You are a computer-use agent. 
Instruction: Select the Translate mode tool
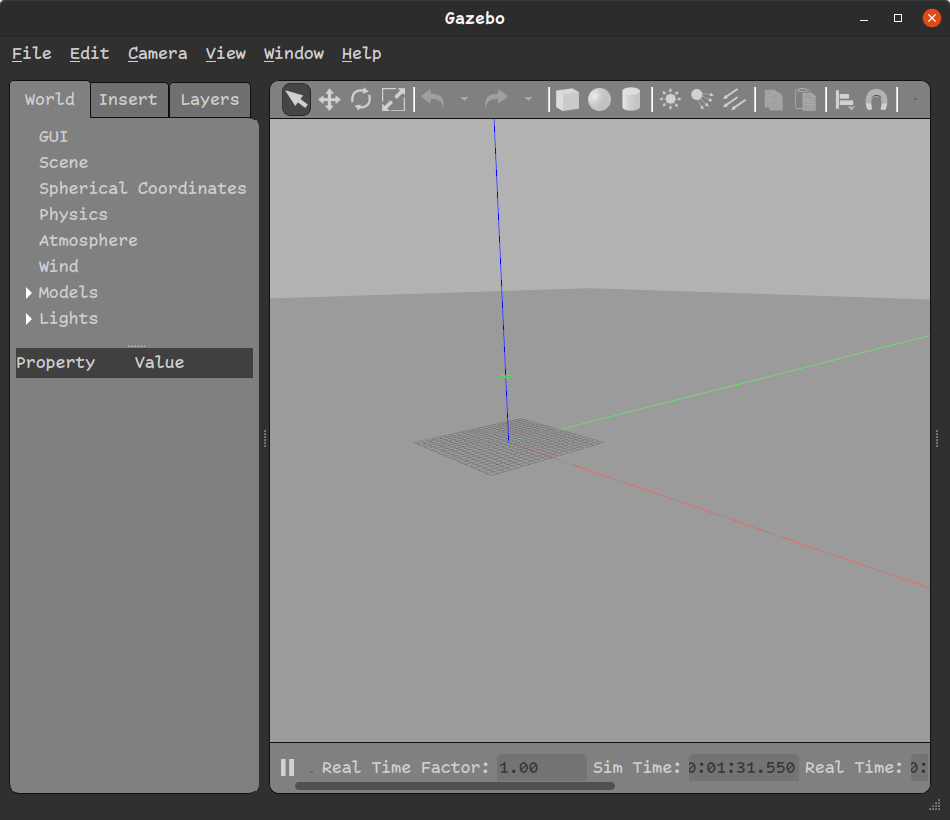click(x=329, y=99)
